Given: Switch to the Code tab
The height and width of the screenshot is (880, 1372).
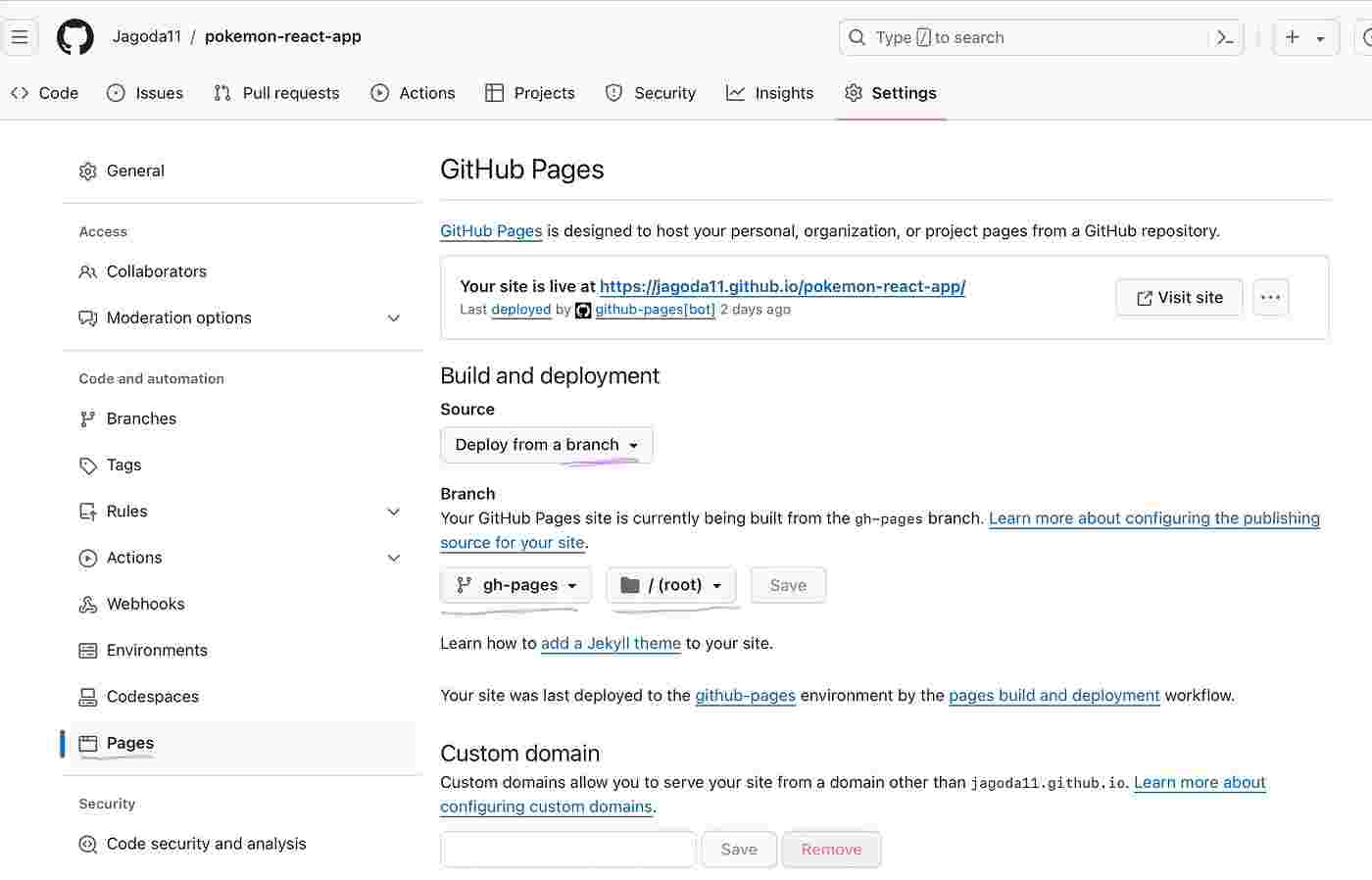Looking at the screenshot, I should click(x=45, y=92).
